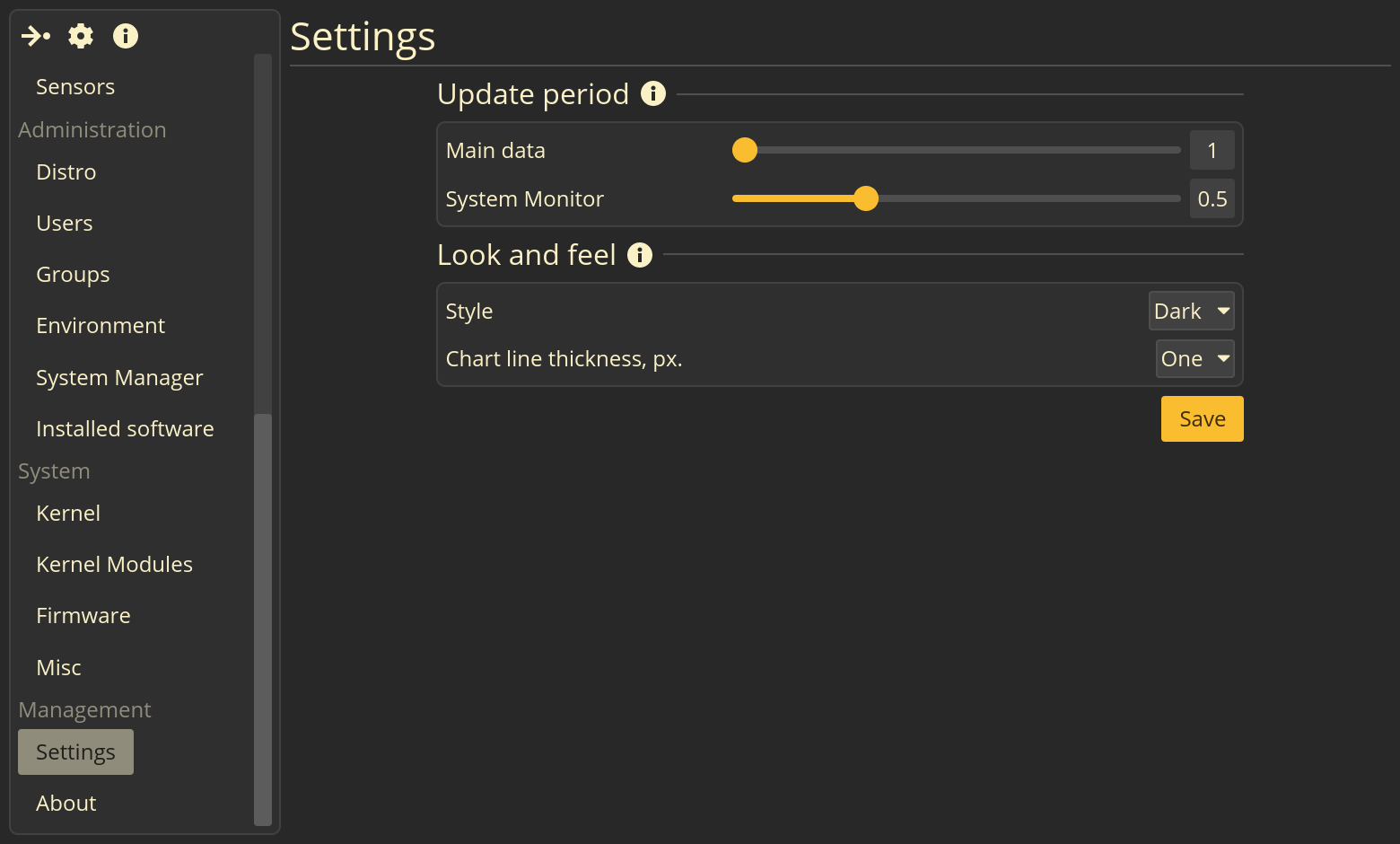1400x844 pixels.
Task: Select Kernel Modules in sidebar
Action: tap(115, 565)
